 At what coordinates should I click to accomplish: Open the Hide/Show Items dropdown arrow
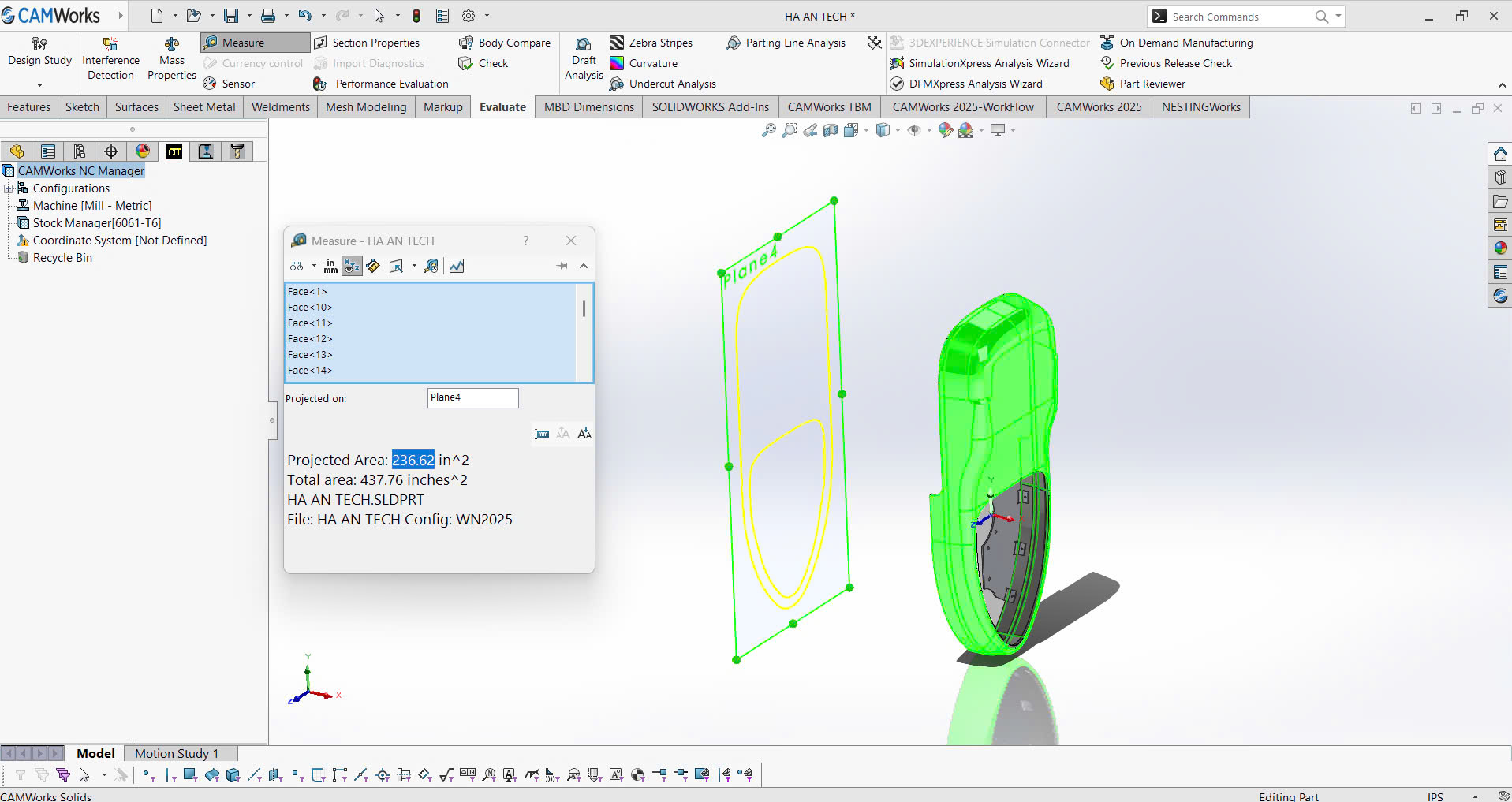click(929, 131)
